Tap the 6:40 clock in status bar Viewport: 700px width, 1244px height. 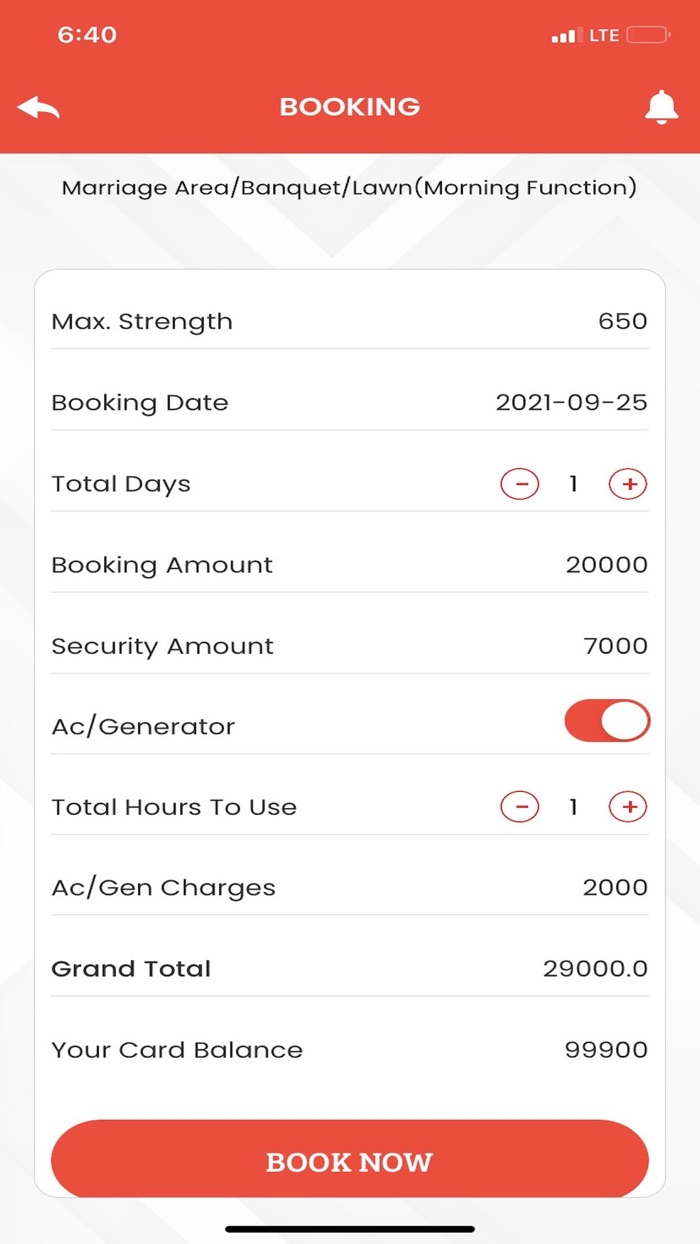(x=87, y=35)
